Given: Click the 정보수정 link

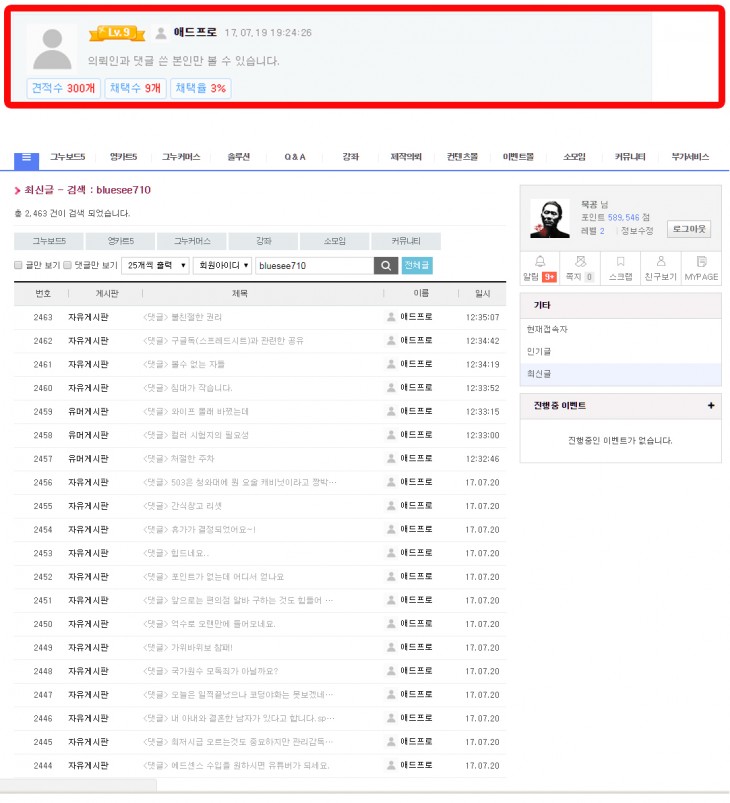Looking at the screenshot, I should (x=637, y=230).
